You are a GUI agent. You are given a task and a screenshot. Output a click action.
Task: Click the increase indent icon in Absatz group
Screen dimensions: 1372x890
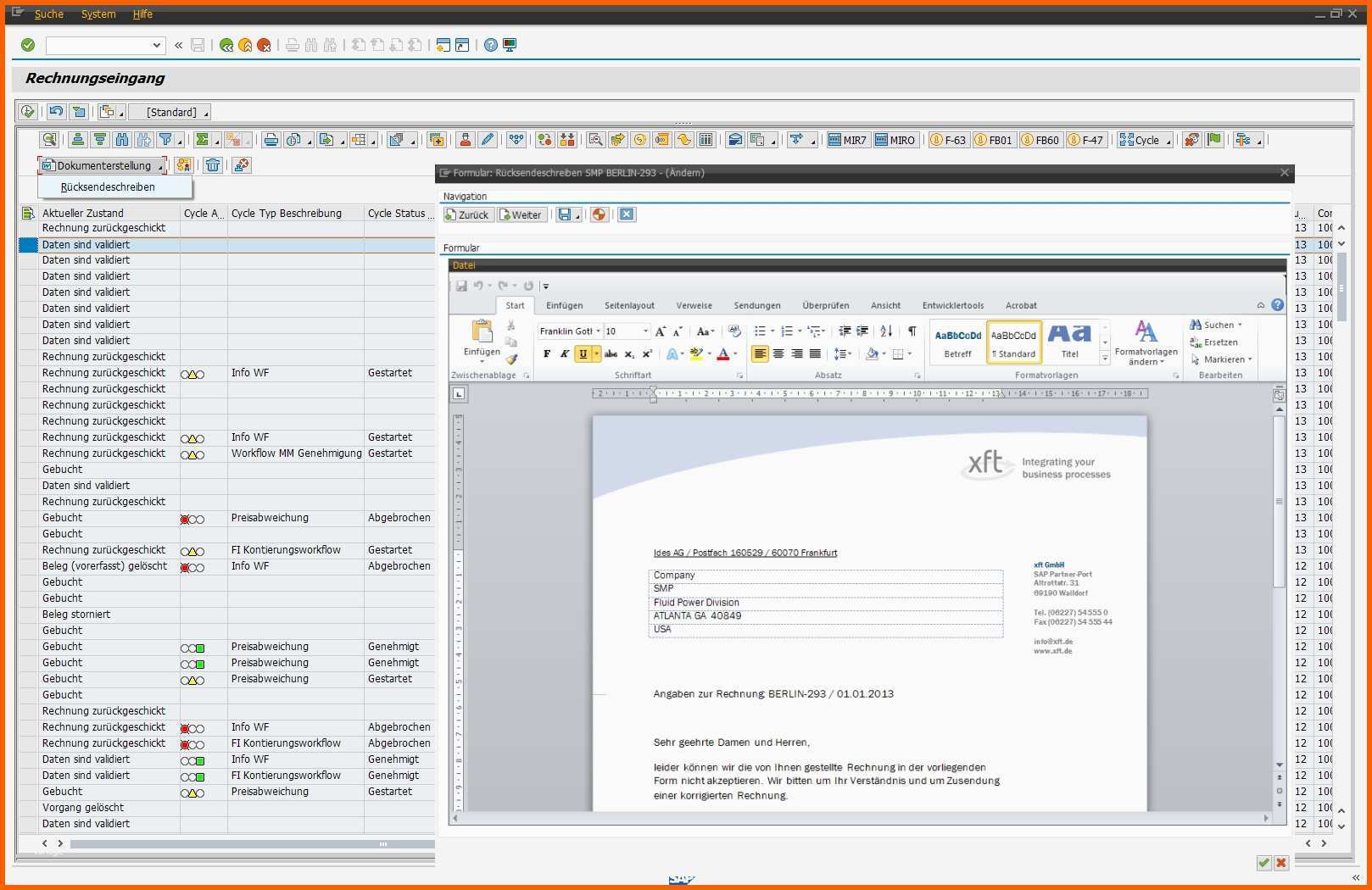coord(862,331)
